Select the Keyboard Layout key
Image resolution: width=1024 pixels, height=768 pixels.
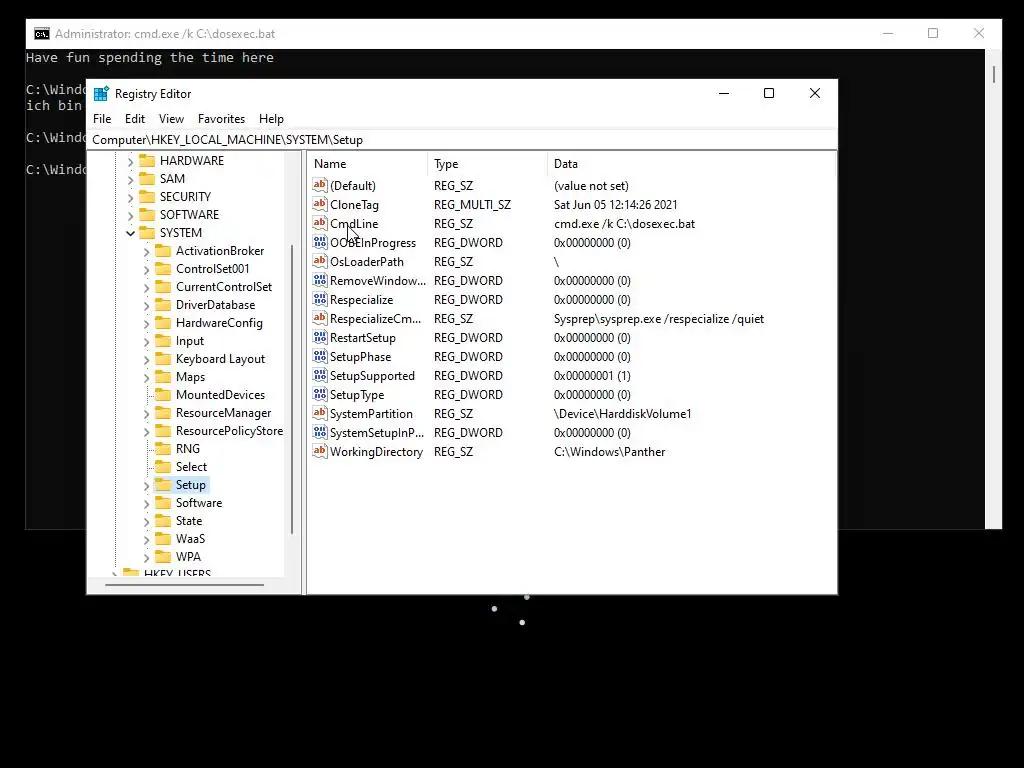pyautogui.click(x=220, y=359)
